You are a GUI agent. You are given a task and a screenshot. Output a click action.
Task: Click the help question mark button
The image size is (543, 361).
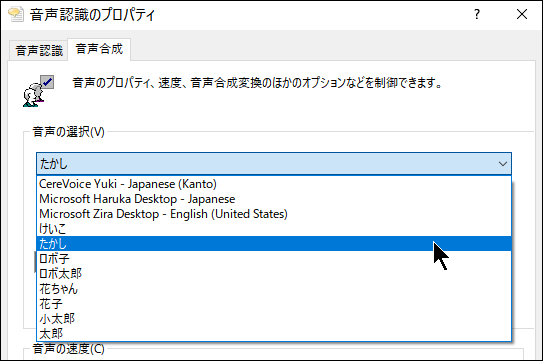coord(477,15)
